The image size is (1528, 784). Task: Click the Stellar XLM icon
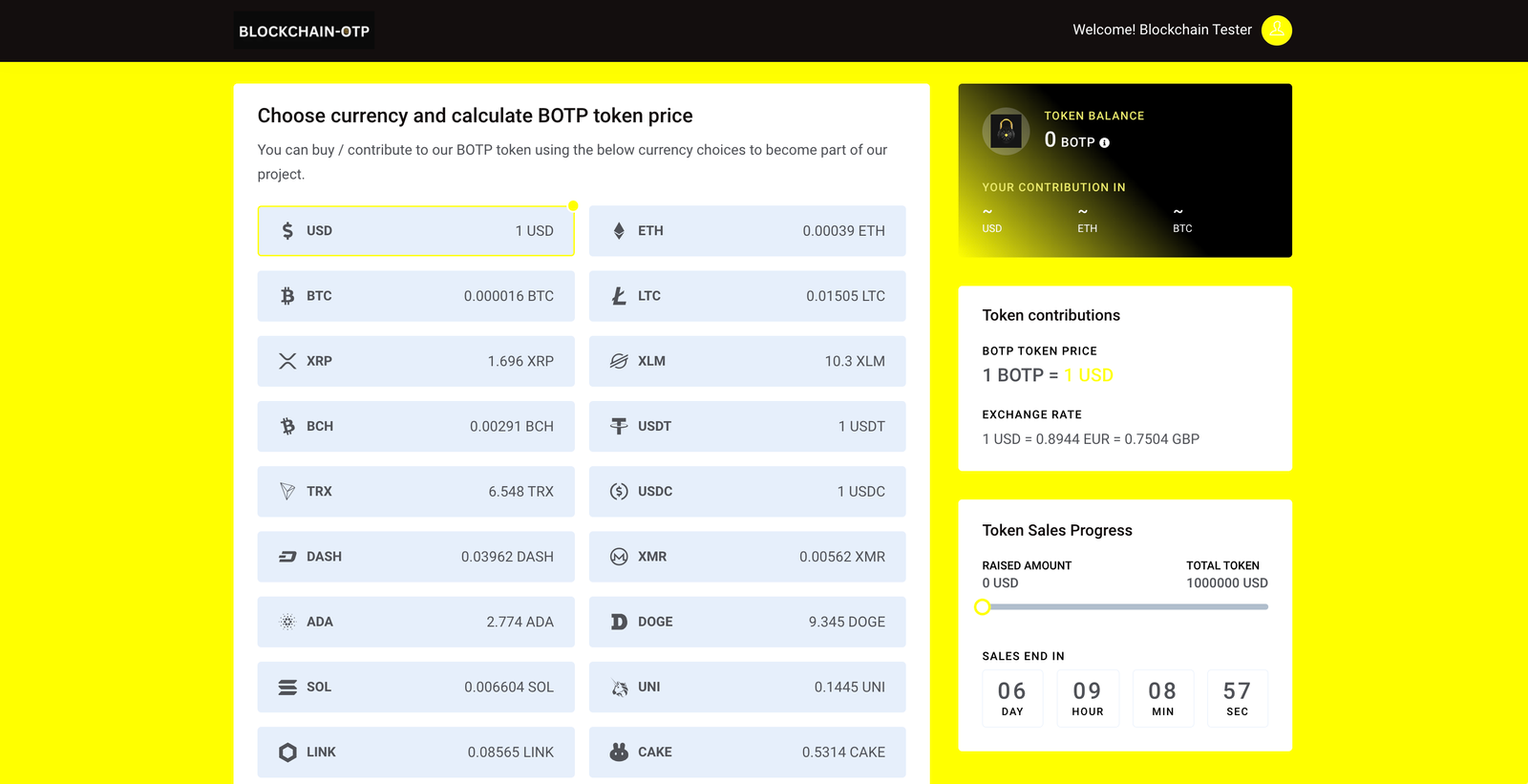coord(619,361)
